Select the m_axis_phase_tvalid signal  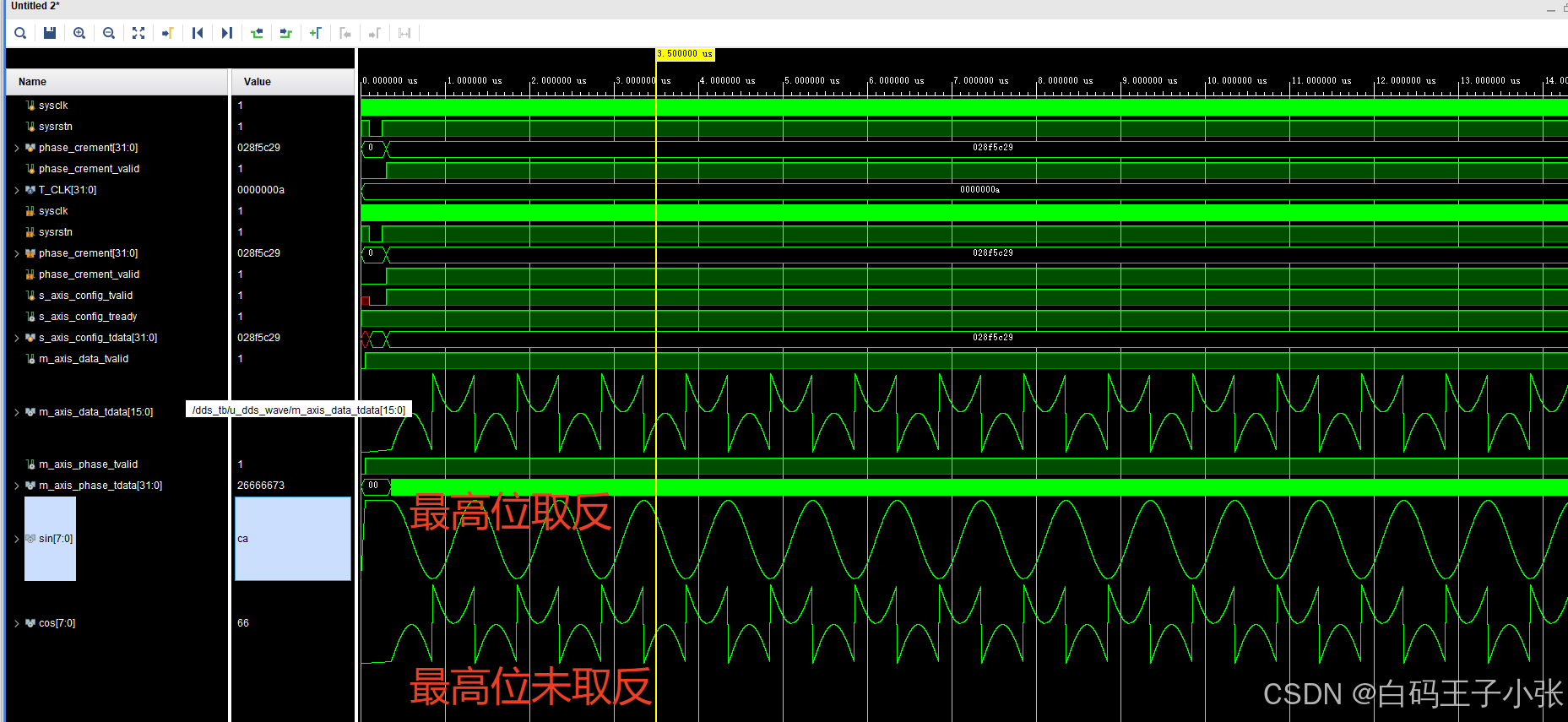(88, 464)
